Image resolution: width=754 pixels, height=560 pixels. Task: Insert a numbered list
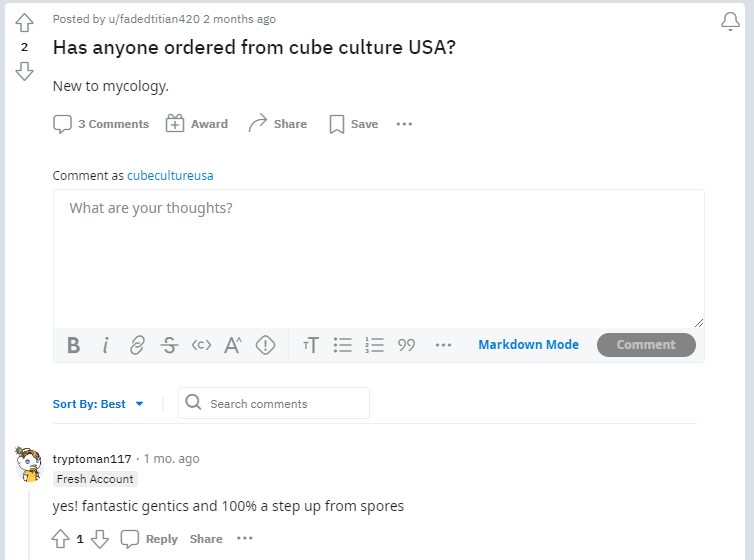pyautogui.click(x=374, y=345)
